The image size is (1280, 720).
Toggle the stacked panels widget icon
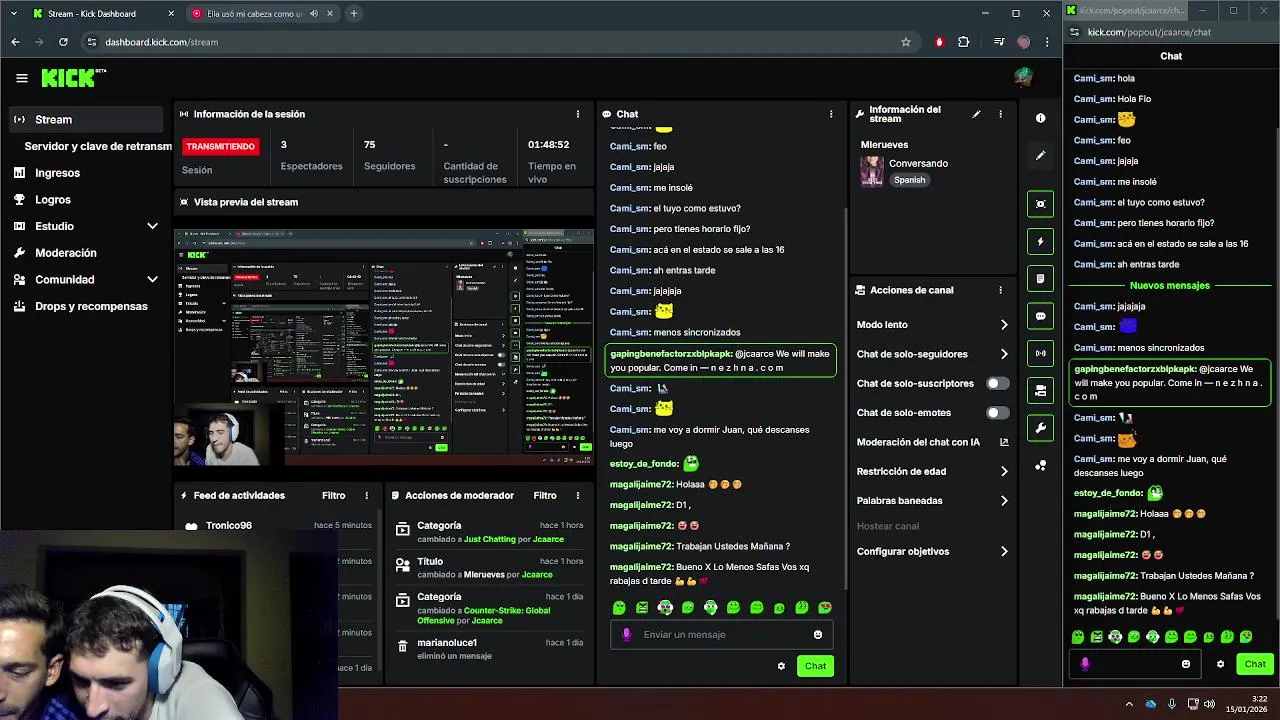[x=1040, y=390]
